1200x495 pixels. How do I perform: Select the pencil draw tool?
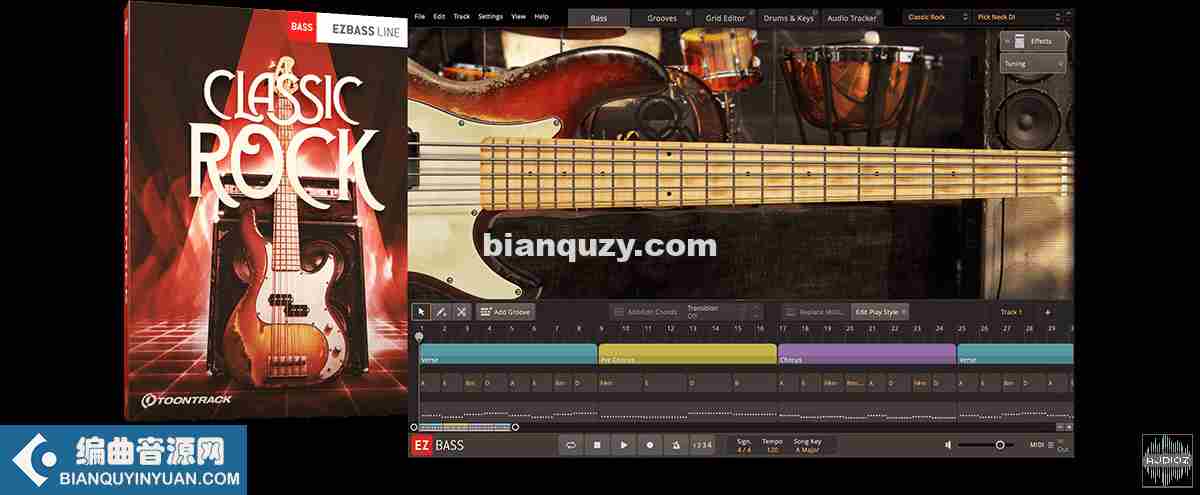click(x=441, y=312)
